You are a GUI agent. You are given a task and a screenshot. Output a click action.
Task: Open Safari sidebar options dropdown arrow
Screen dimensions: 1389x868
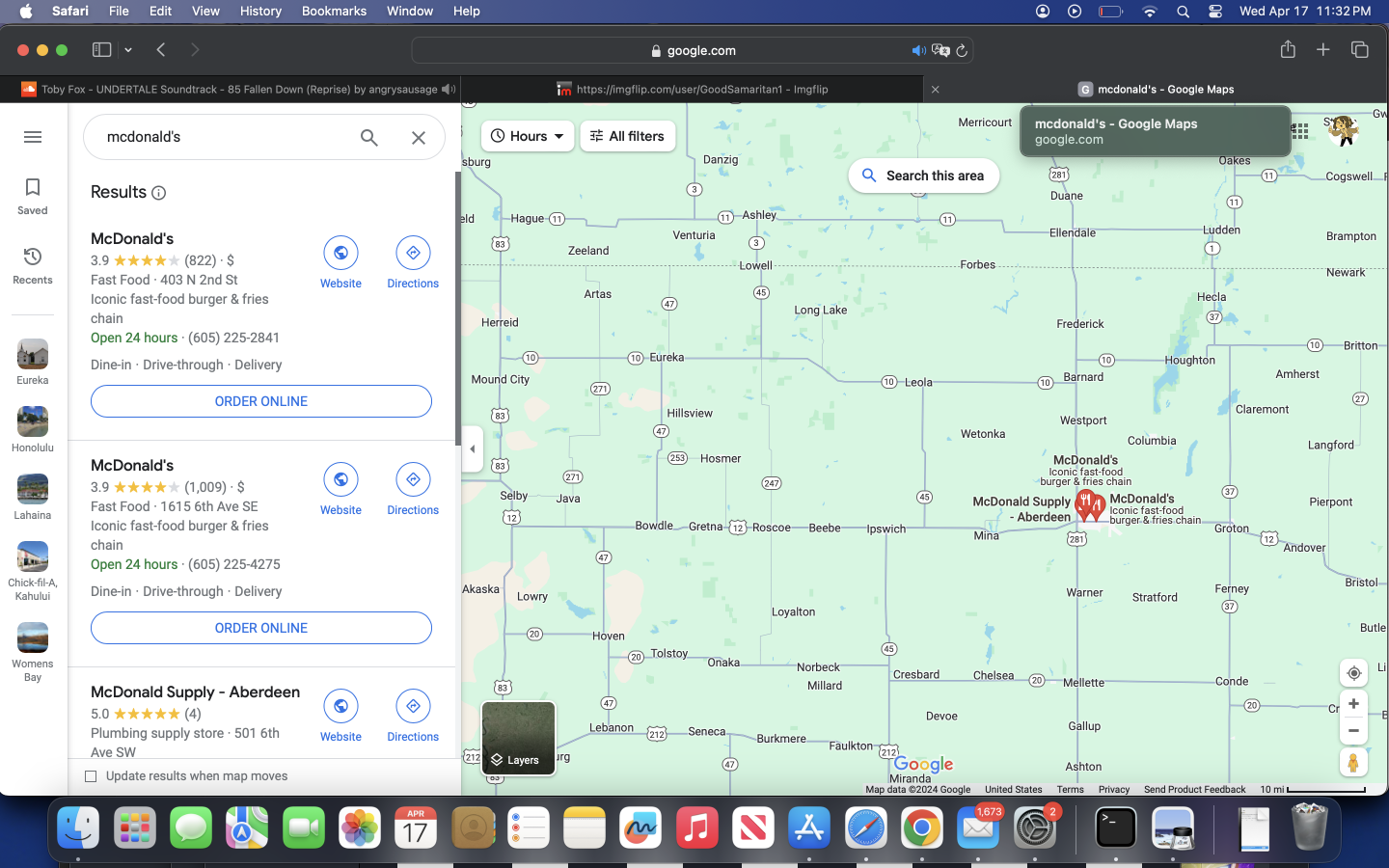128,50
